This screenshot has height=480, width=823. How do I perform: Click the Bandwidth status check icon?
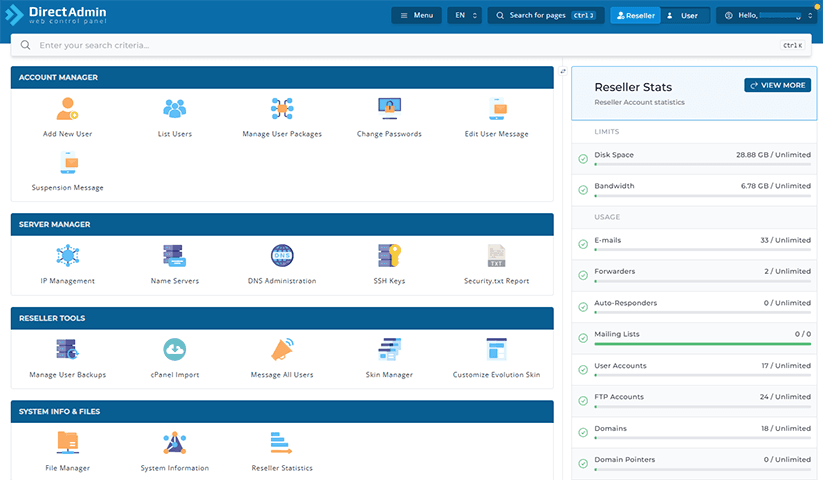coord(583,190)
